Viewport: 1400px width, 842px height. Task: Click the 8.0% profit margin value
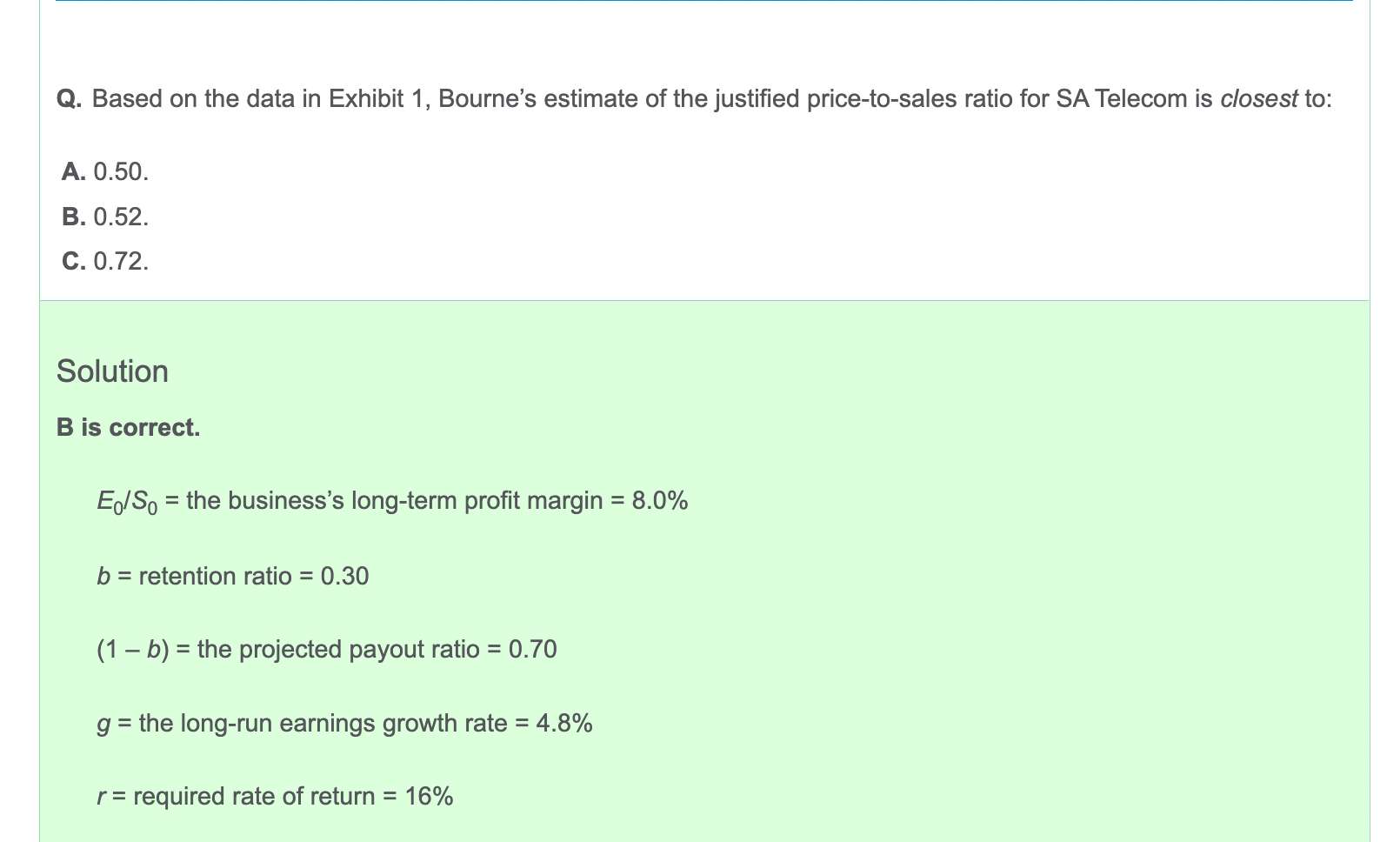tap(660, 501)
